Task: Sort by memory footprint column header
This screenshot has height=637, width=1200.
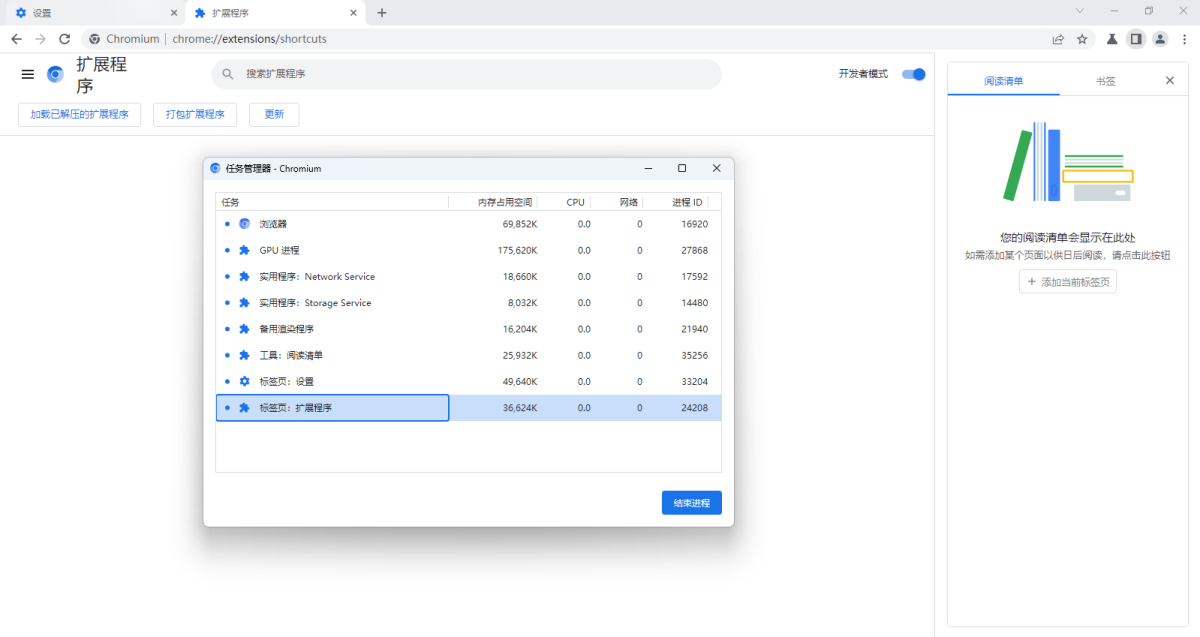Action: pyautogui.click(x=504, y=202)
